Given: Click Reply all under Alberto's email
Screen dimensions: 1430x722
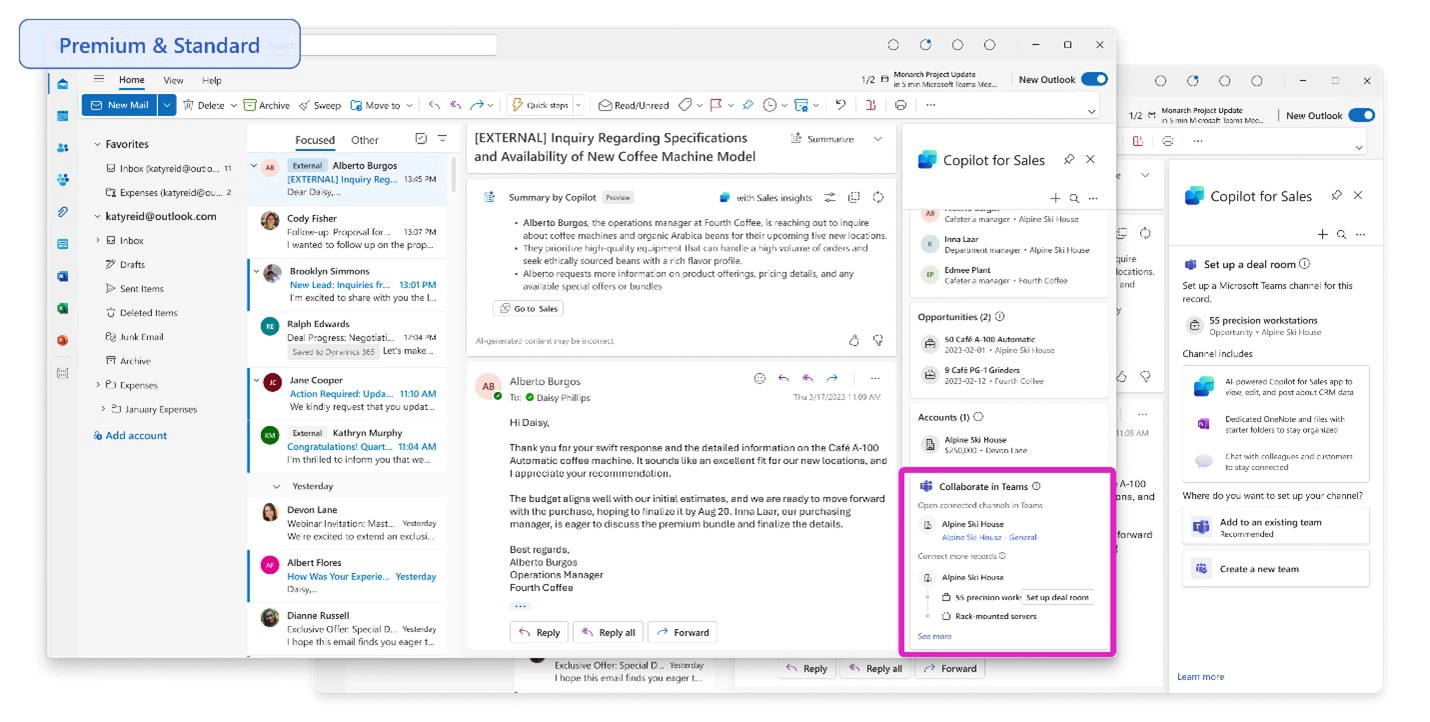Looking at the screenshot, I should [x=607, y=632].
